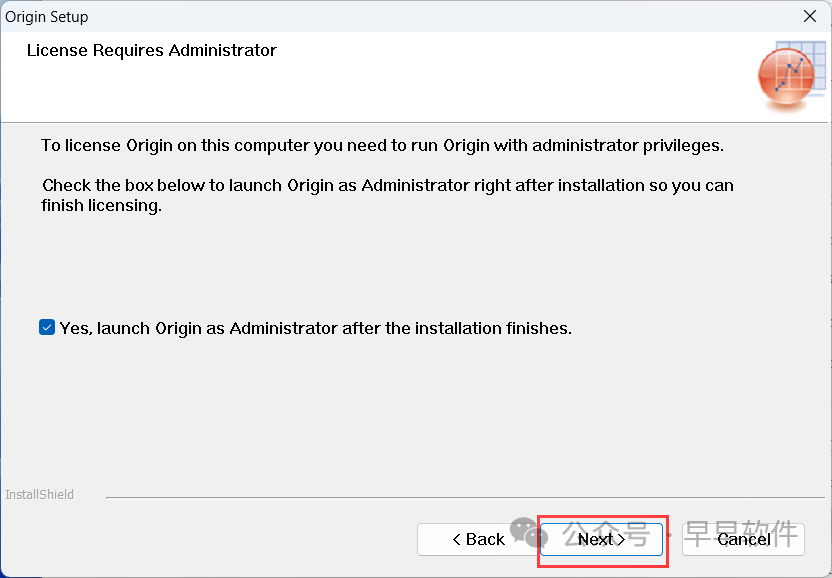The width and height of the screenshot is (832, 578).
Task: Click the left chevron on Back button
Action: [x=457, y=539]
